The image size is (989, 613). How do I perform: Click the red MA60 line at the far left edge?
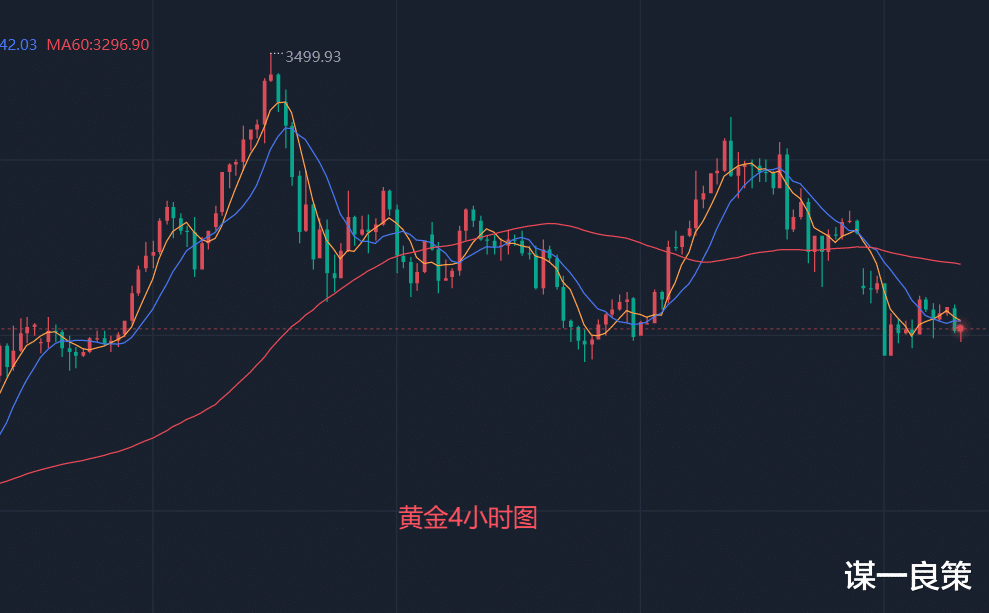point(3,482)
